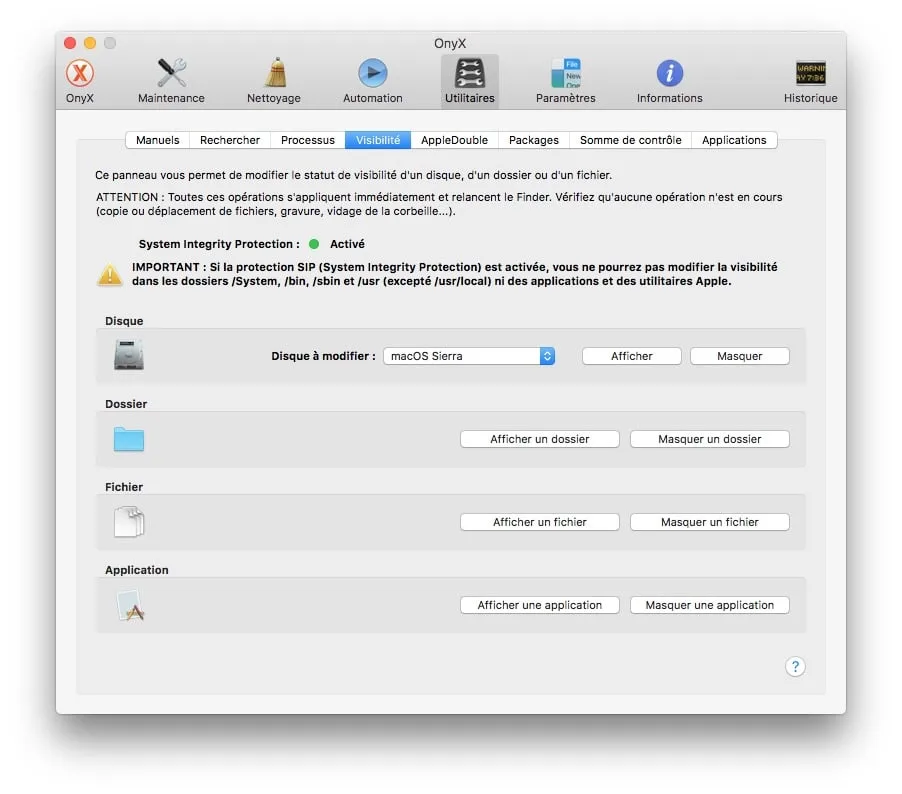The width and height of the screenshot is (902, 794).
Task: Click the app icon under Application
Action: click(x=131, y=605)
